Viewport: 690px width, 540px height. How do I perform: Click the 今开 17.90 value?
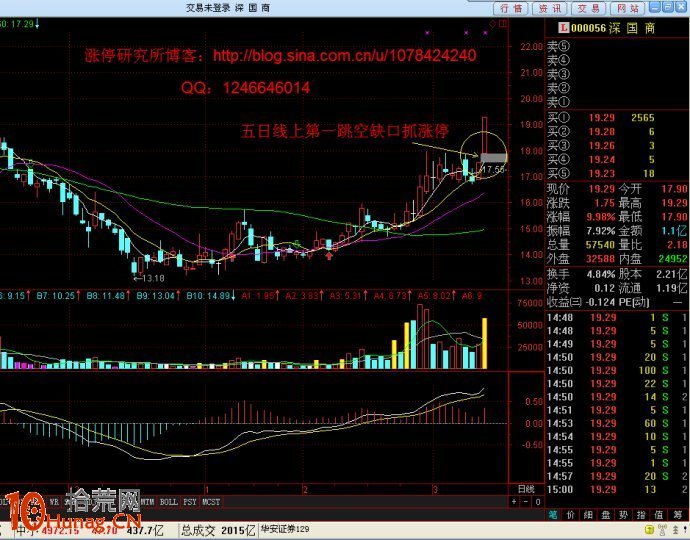tap(674, 189)
